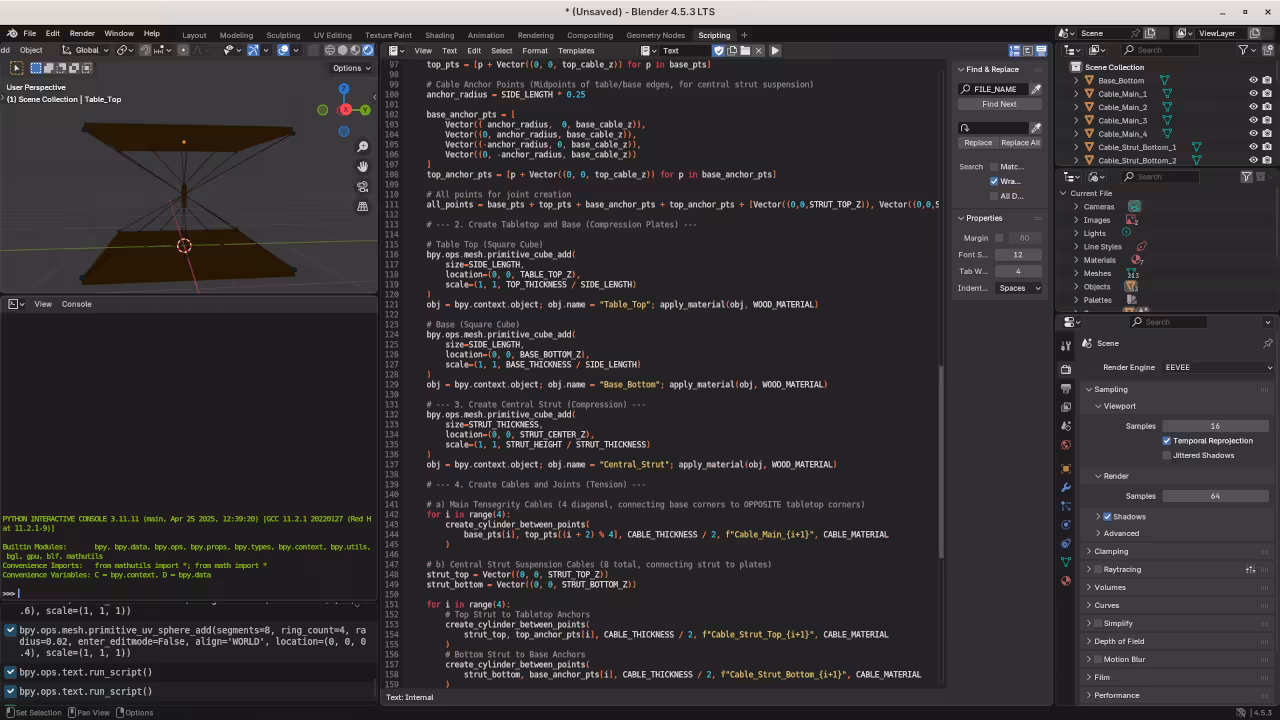Toggle line numbers display in text editor
Screen dimensions: 1280x720
tap(1014, 50)
